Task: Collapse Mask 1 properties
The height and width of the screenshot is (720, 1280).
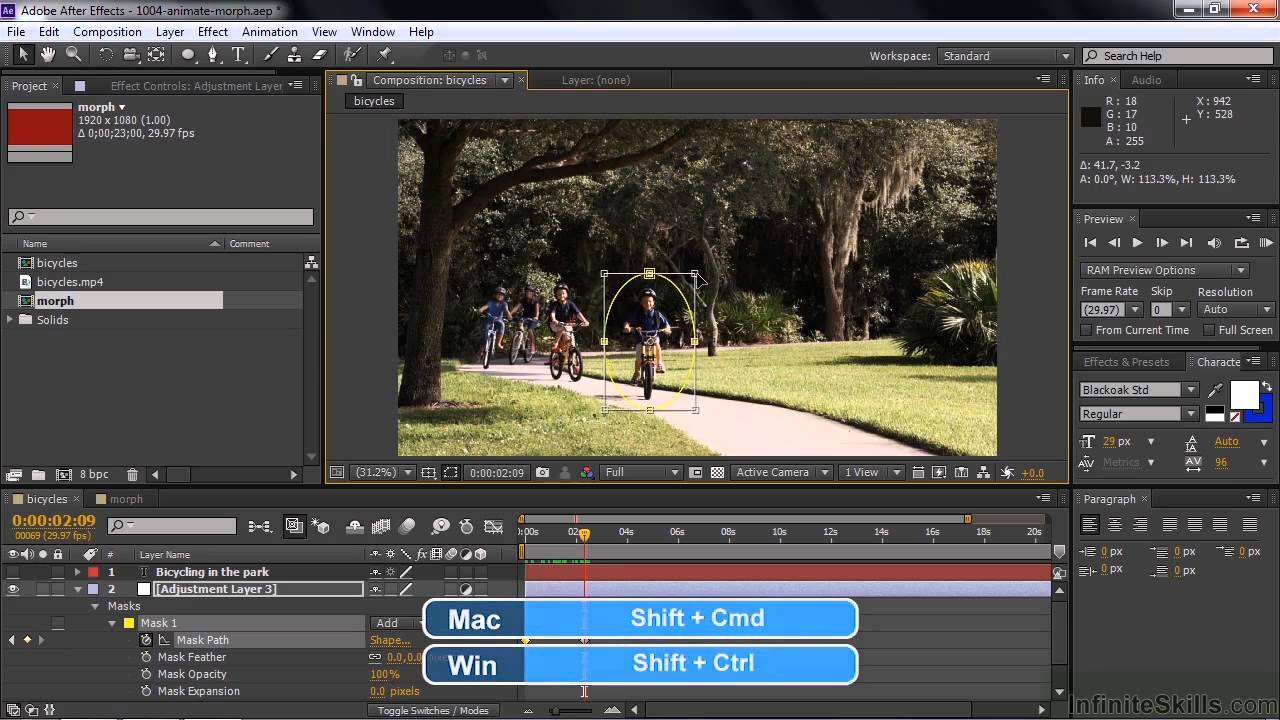Action: point(113,623)
